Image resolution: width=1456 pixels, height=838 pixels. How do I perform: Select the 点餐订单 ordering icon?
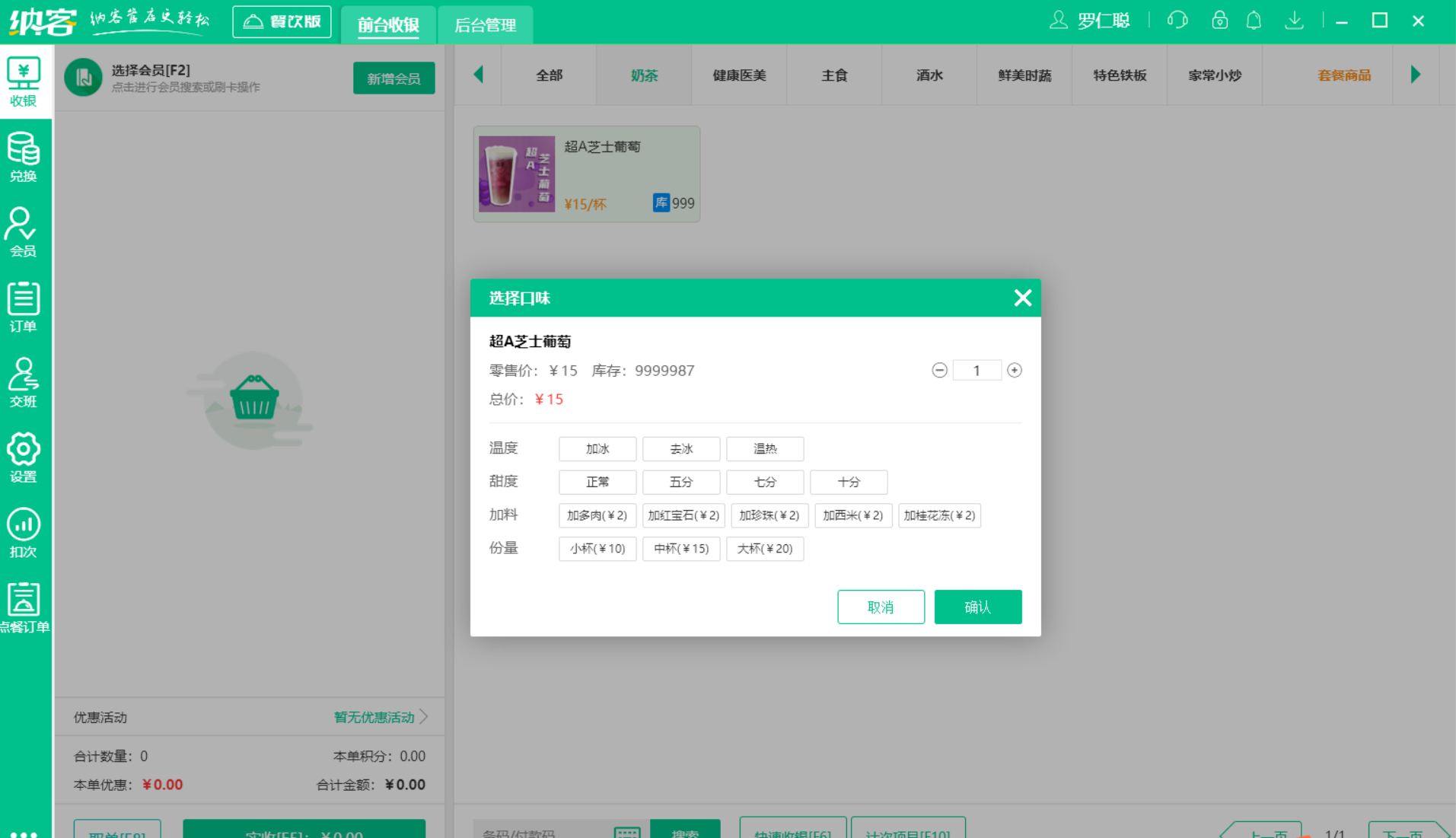point(24,605)
